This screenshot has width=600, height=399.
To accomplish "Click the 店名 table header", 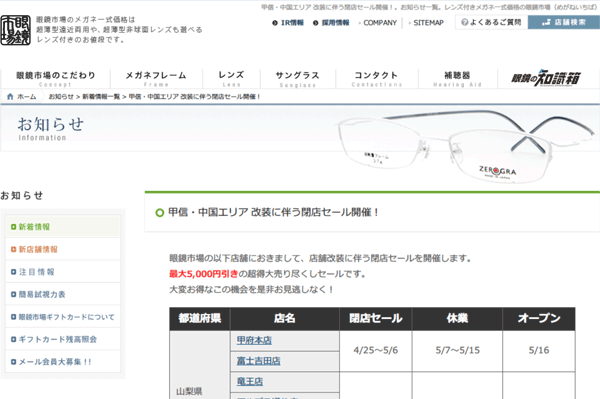I will pos(285,318).
